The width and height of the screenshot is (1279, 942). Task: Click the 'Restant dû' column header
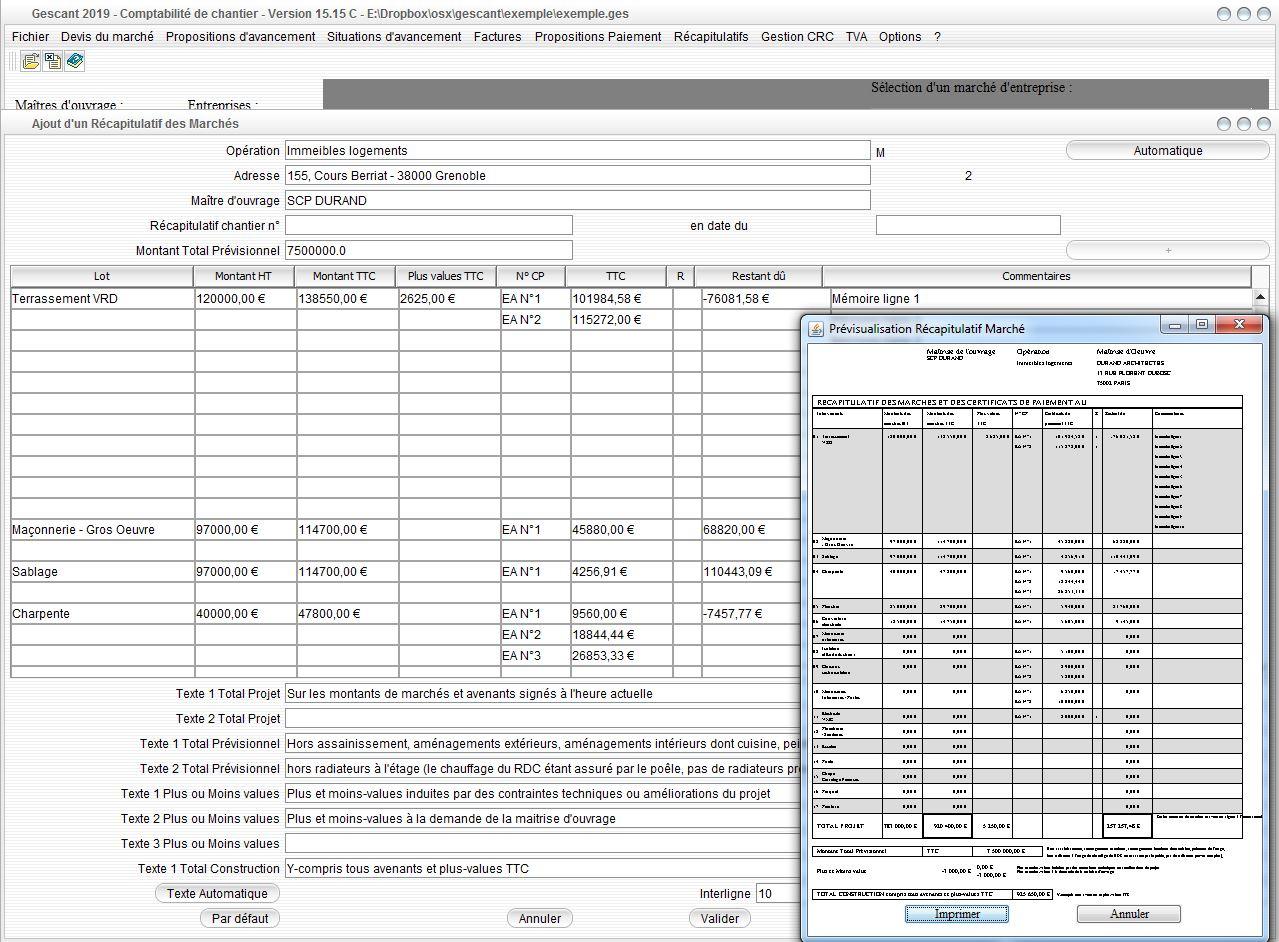click(x=758, y=276)
